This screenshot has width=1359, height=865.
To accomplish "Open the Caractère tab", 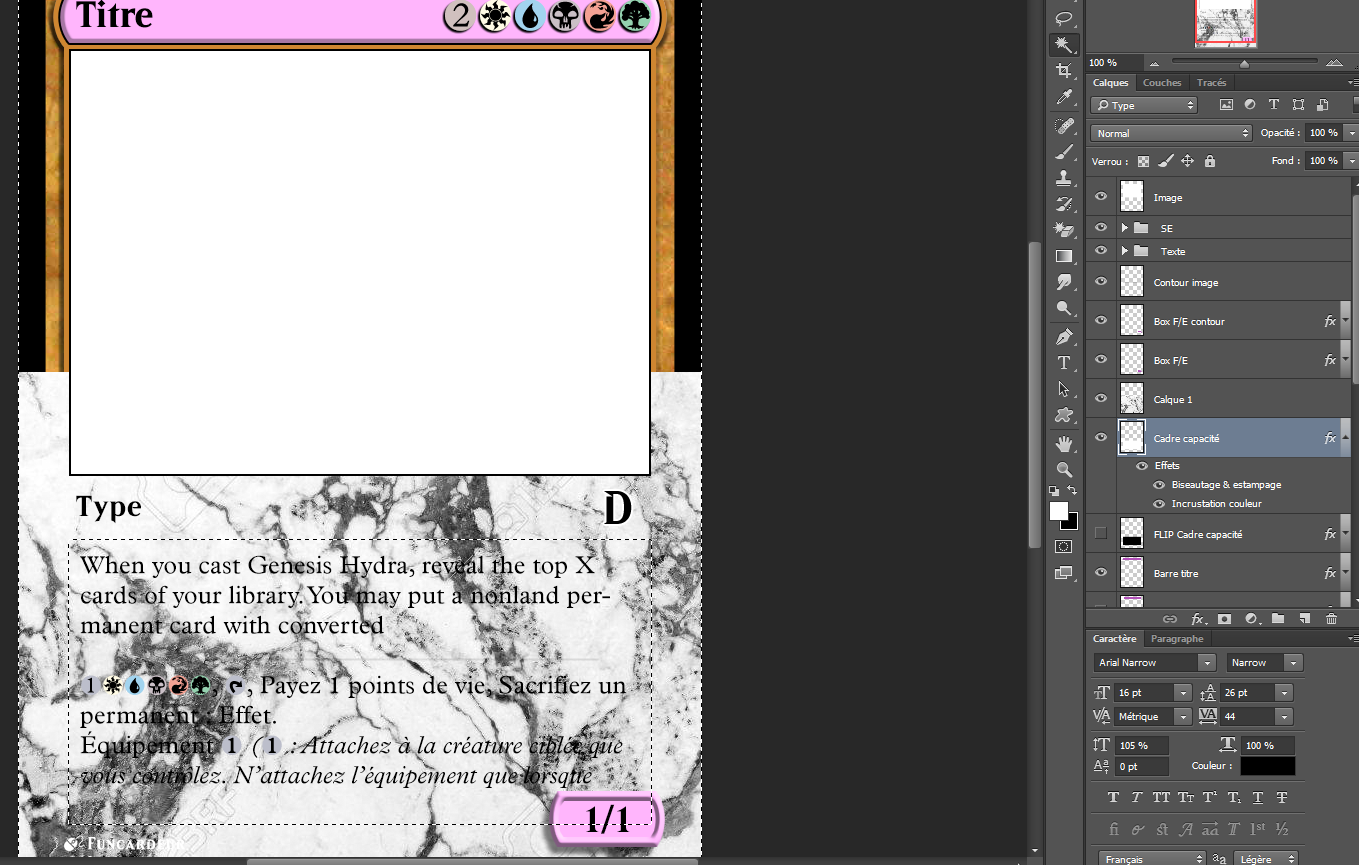I will click(x=1114, y=638).
